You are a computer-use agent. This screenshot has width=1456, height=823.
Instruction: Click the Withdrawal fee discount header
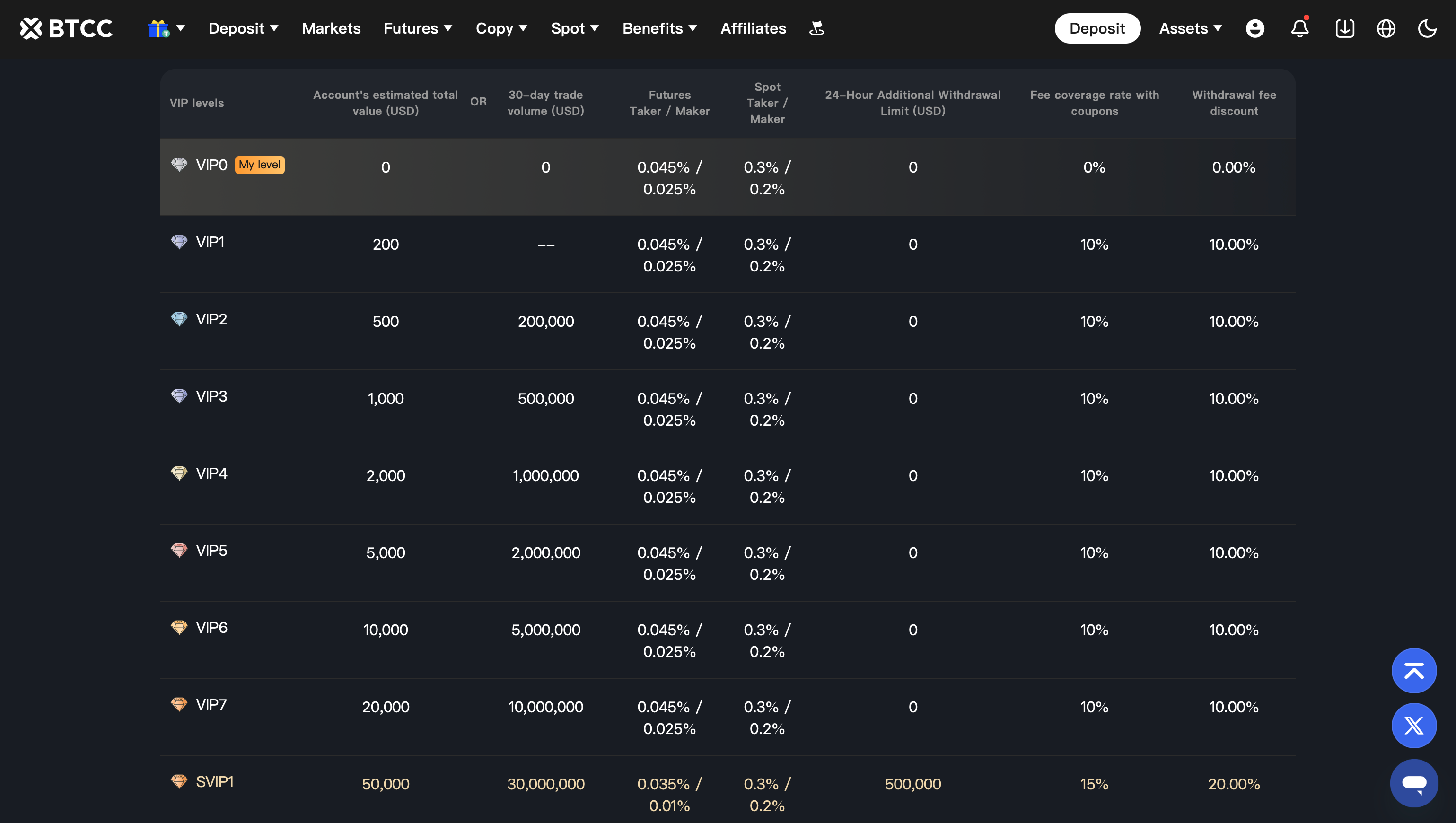1234,103
